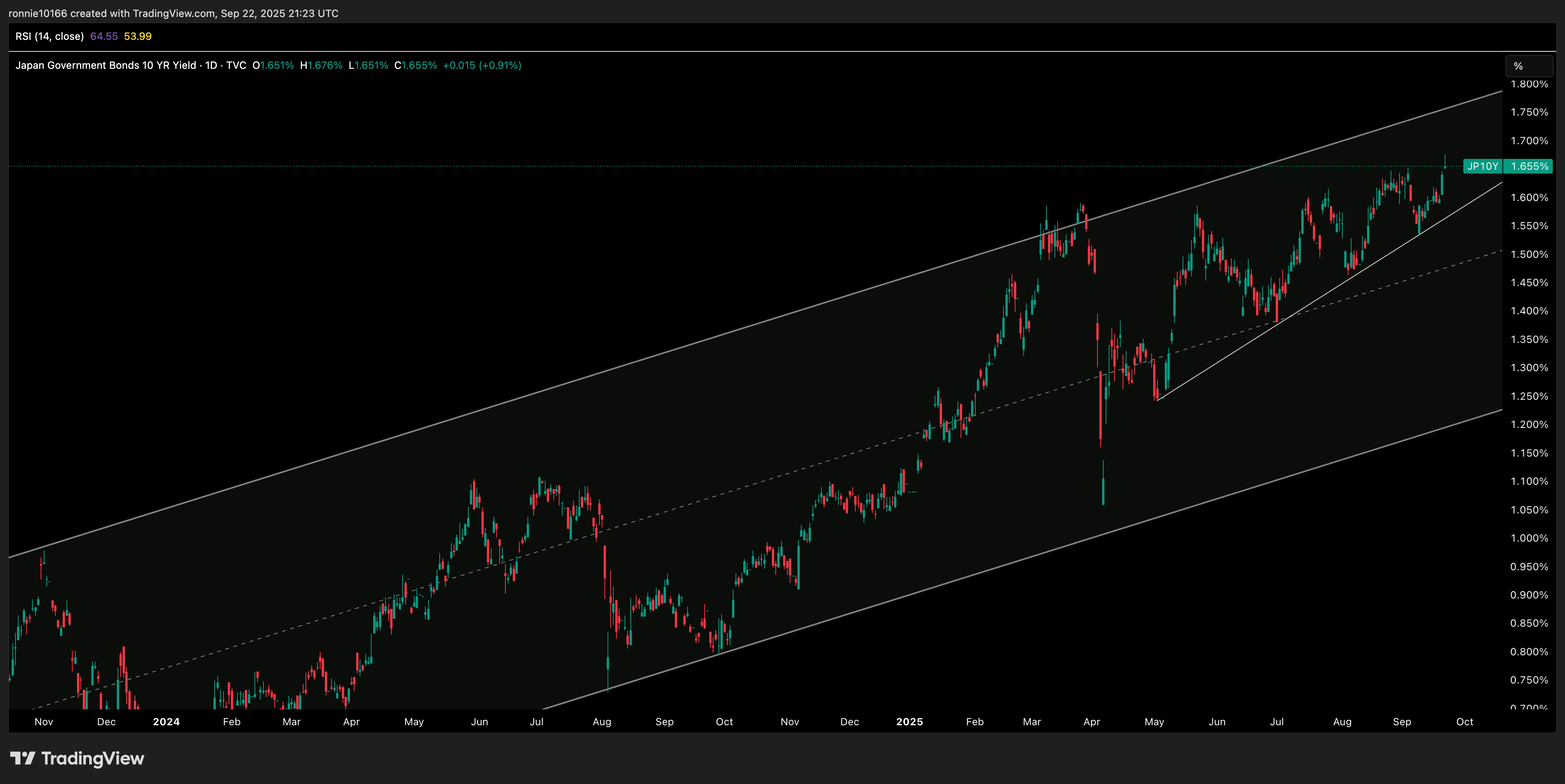Click the 2024 year label on time axis
1565x784 pixels.
166,721
